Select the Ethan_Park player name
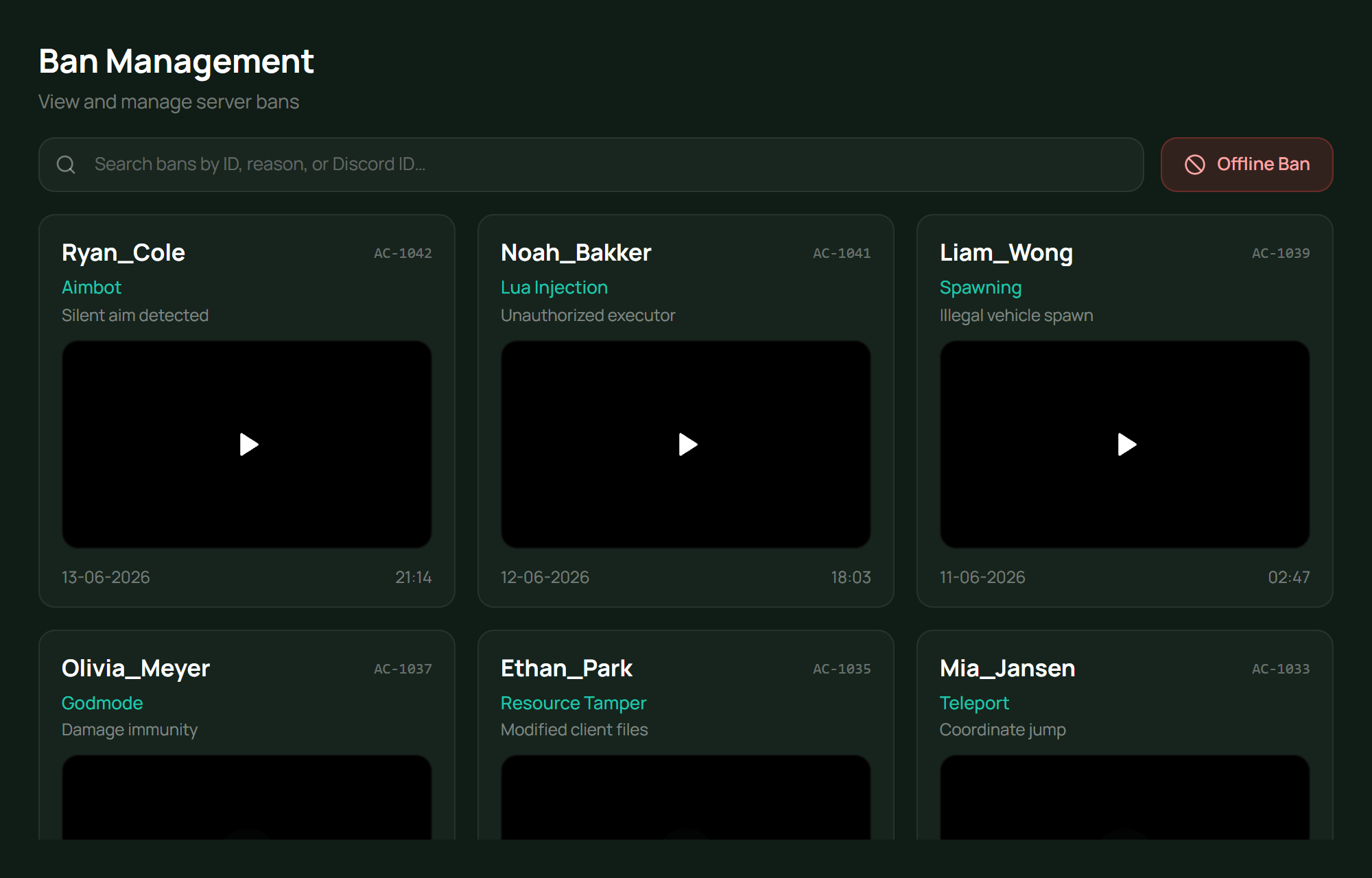 tap(567, 669)
